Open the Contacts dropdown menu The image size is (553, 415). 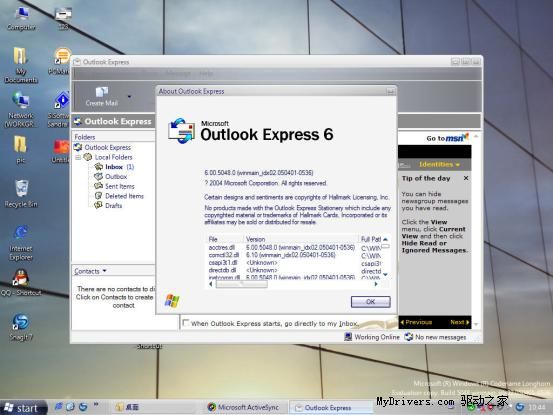(x=90, y=271)
